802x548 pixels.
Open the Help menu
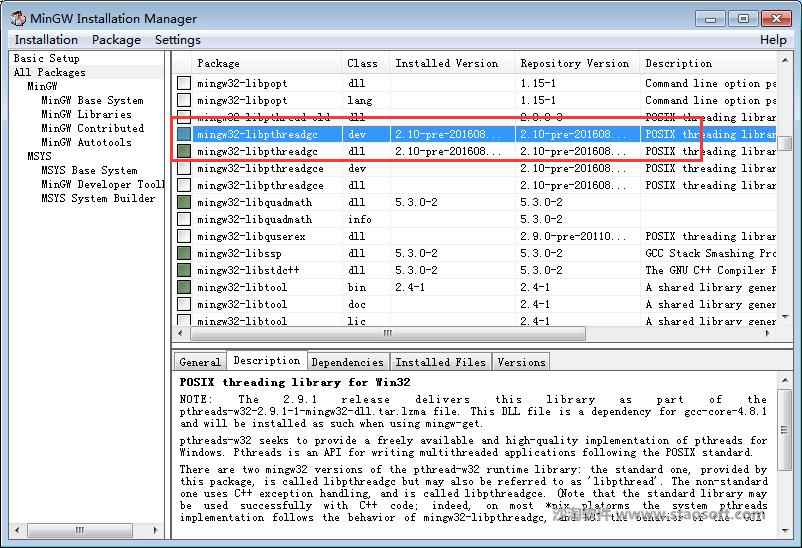click(773, 40)
